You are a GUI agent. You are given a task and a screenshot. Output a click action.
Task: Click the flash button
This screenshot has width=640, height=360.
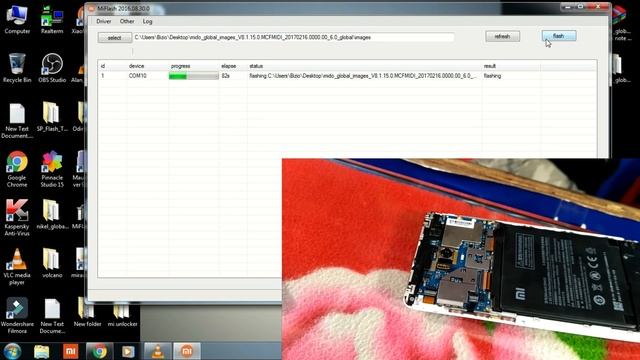559,36
